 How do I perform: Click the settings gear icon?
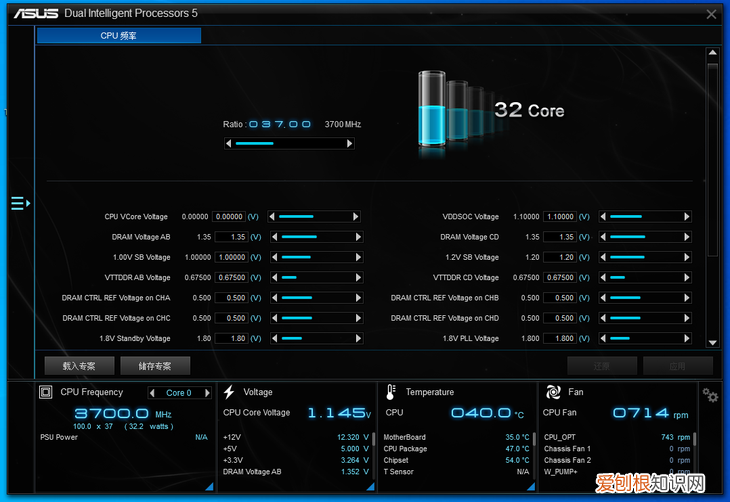pos(710,395)
